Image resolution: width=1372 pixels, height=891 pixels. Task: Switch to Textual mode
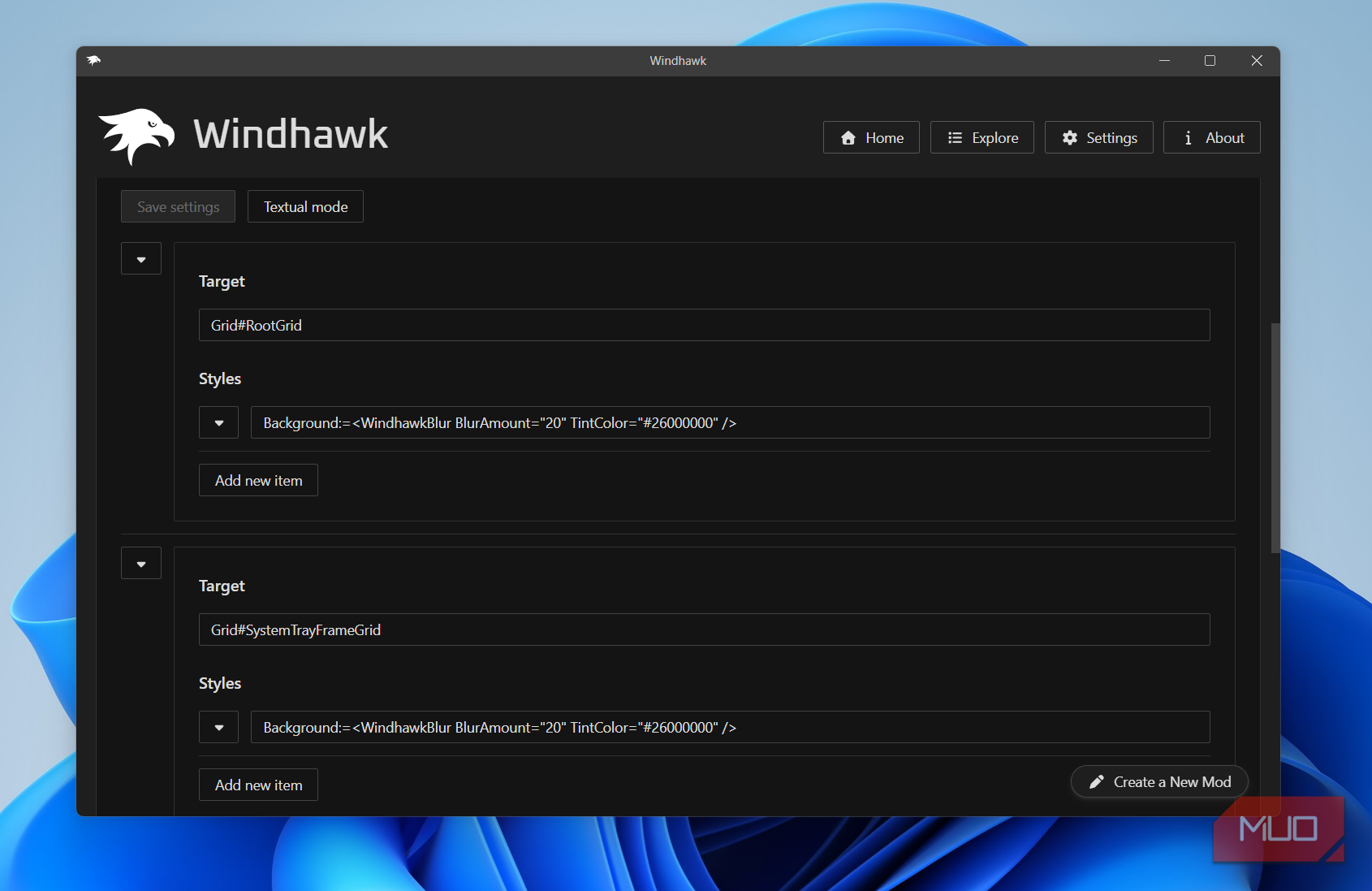point(305,206)
